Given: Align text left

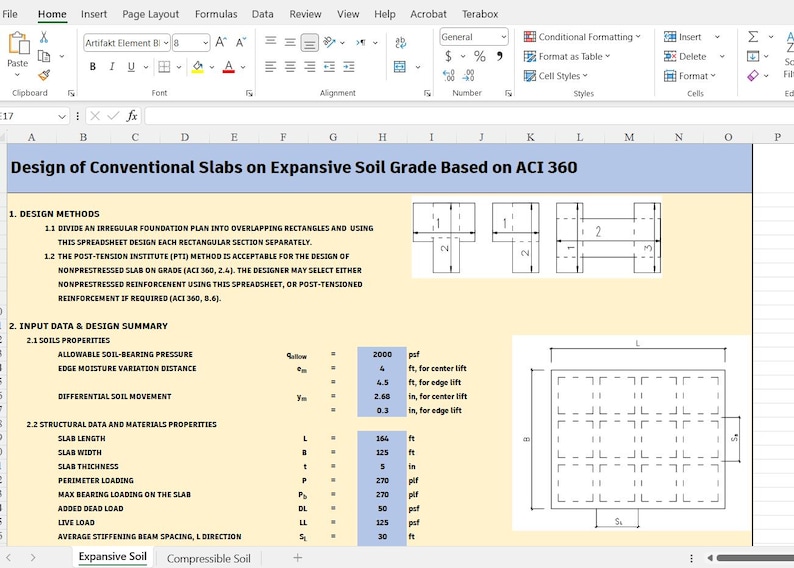Looking at the screenshot, I should [271, 66].
